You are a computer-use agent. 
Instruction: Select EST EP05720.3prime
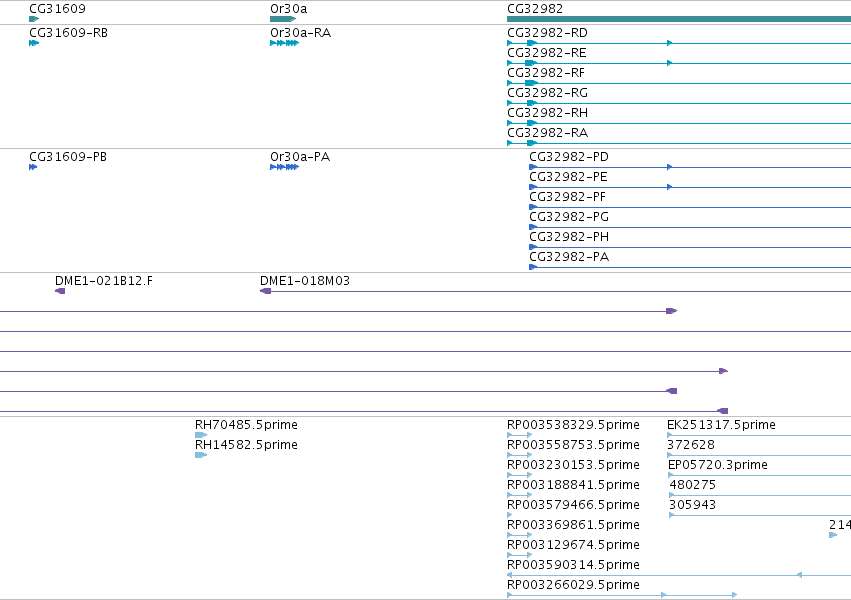tap(717, 465)
